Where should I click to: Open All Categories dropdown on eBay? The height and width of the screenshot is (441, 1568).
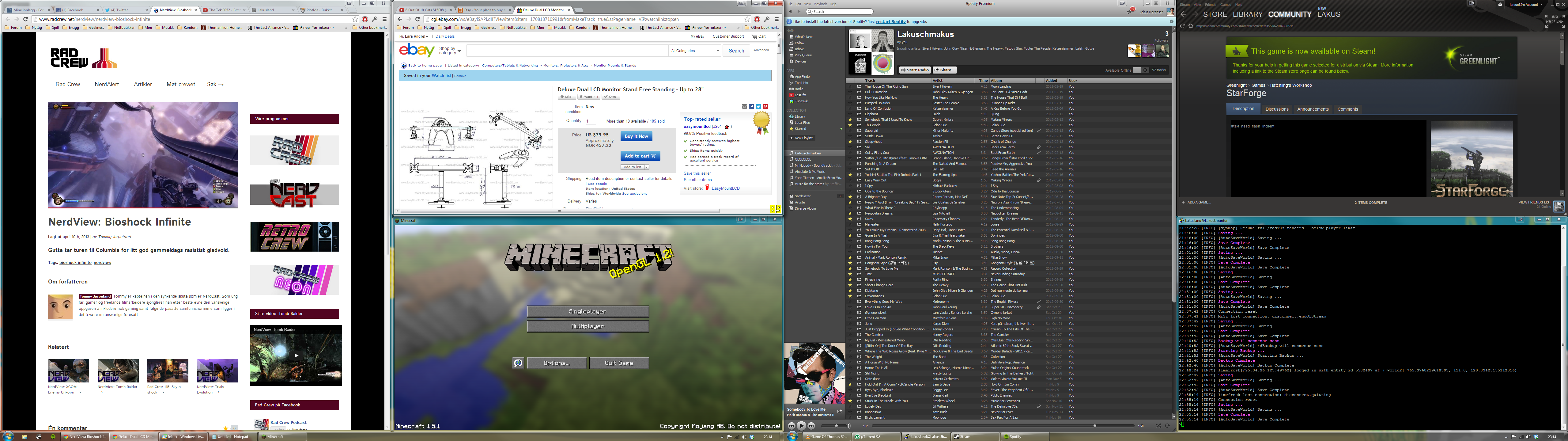pos(694,51)
